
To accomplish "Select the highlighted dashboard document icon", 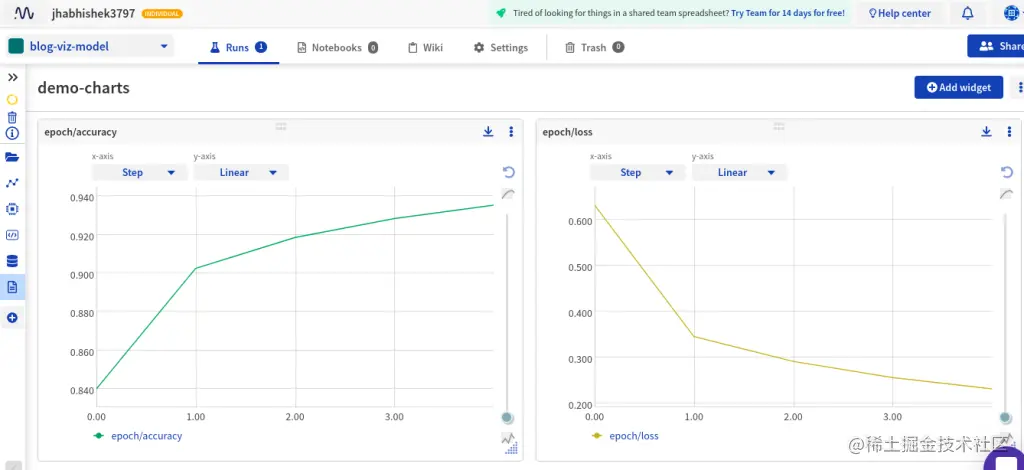I will click(12, 287).
